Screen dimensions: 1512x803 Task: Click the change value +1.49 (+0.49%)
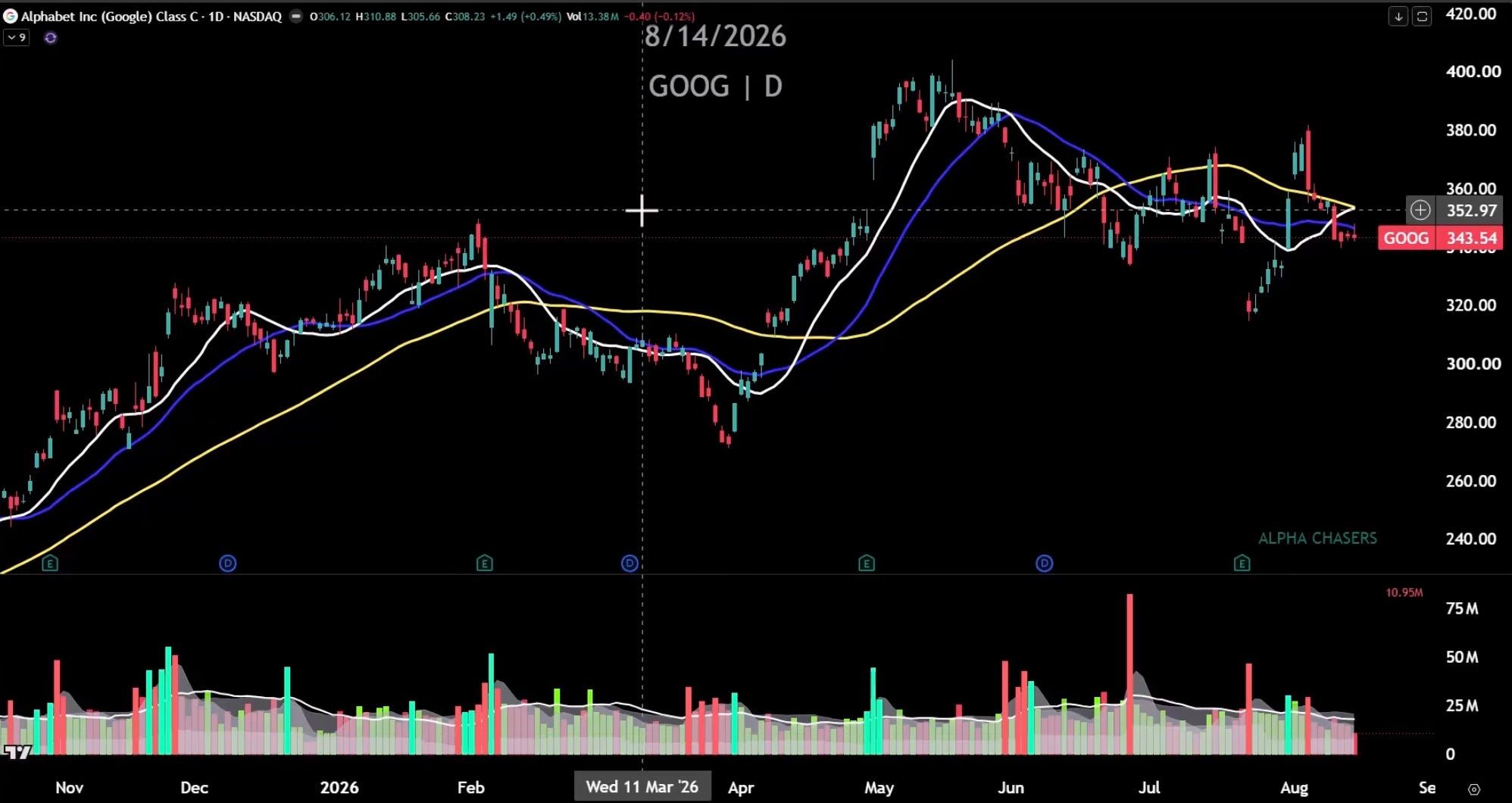pos(526,16)
